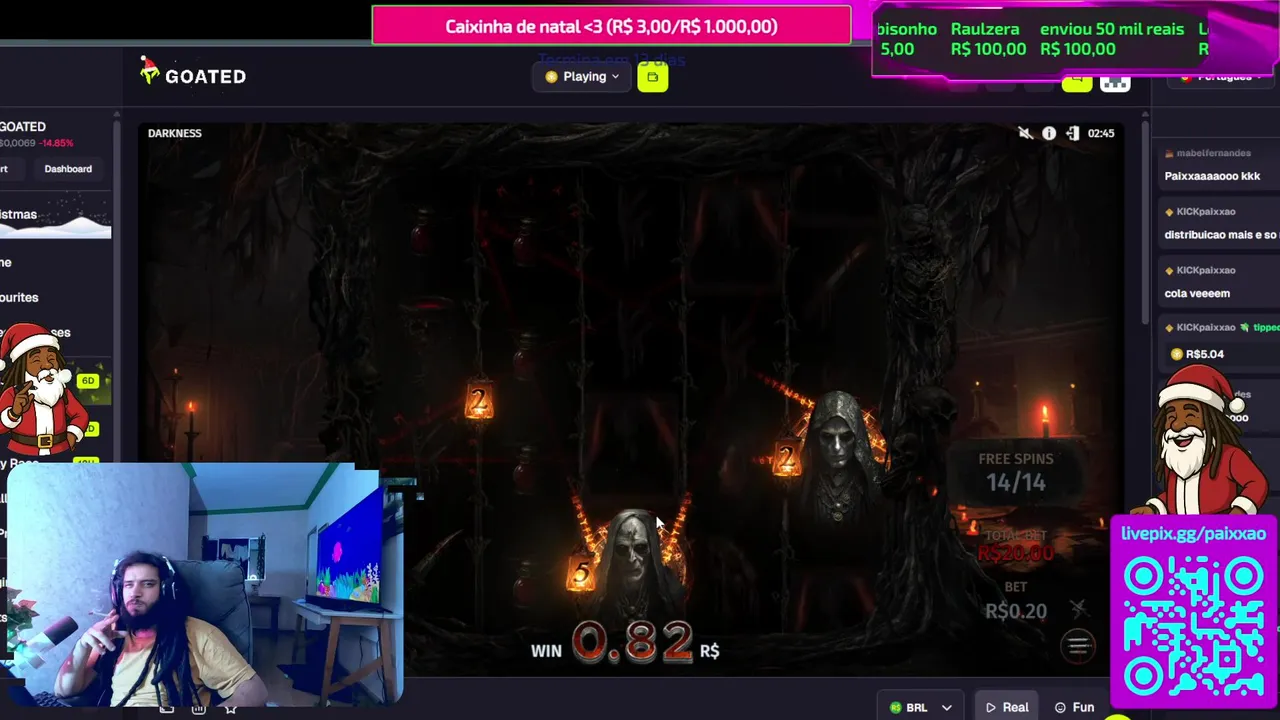
Task: Open the Playing status dropdown
Action: click(583, 77)
